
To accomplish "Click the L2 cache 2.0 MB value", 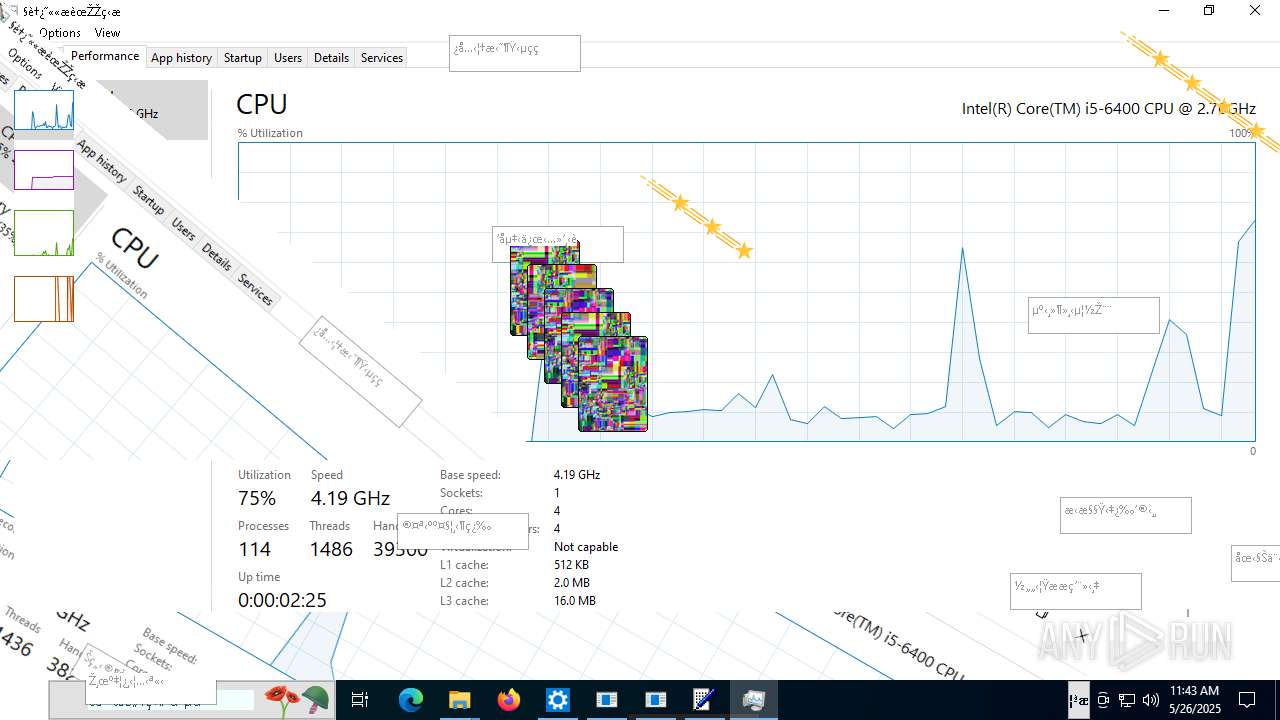I will 572,583.
